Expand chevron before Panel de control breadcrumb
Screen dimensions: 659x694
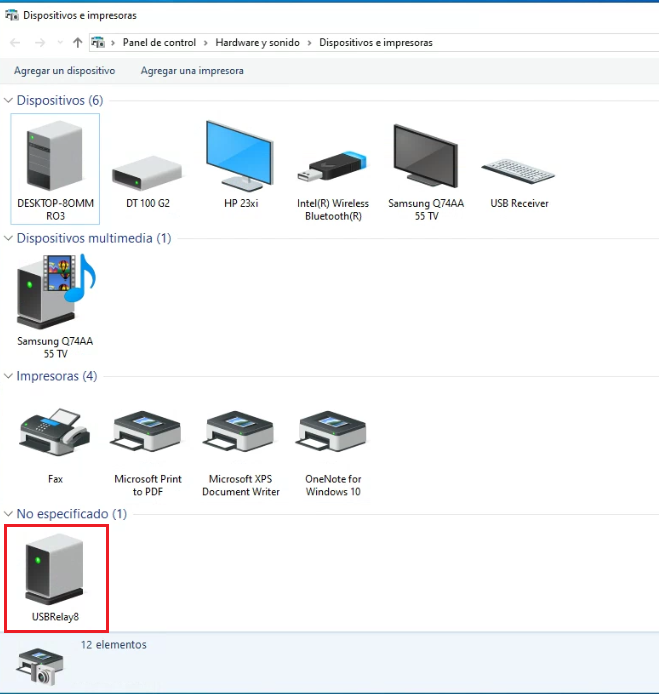pos(113,43)
